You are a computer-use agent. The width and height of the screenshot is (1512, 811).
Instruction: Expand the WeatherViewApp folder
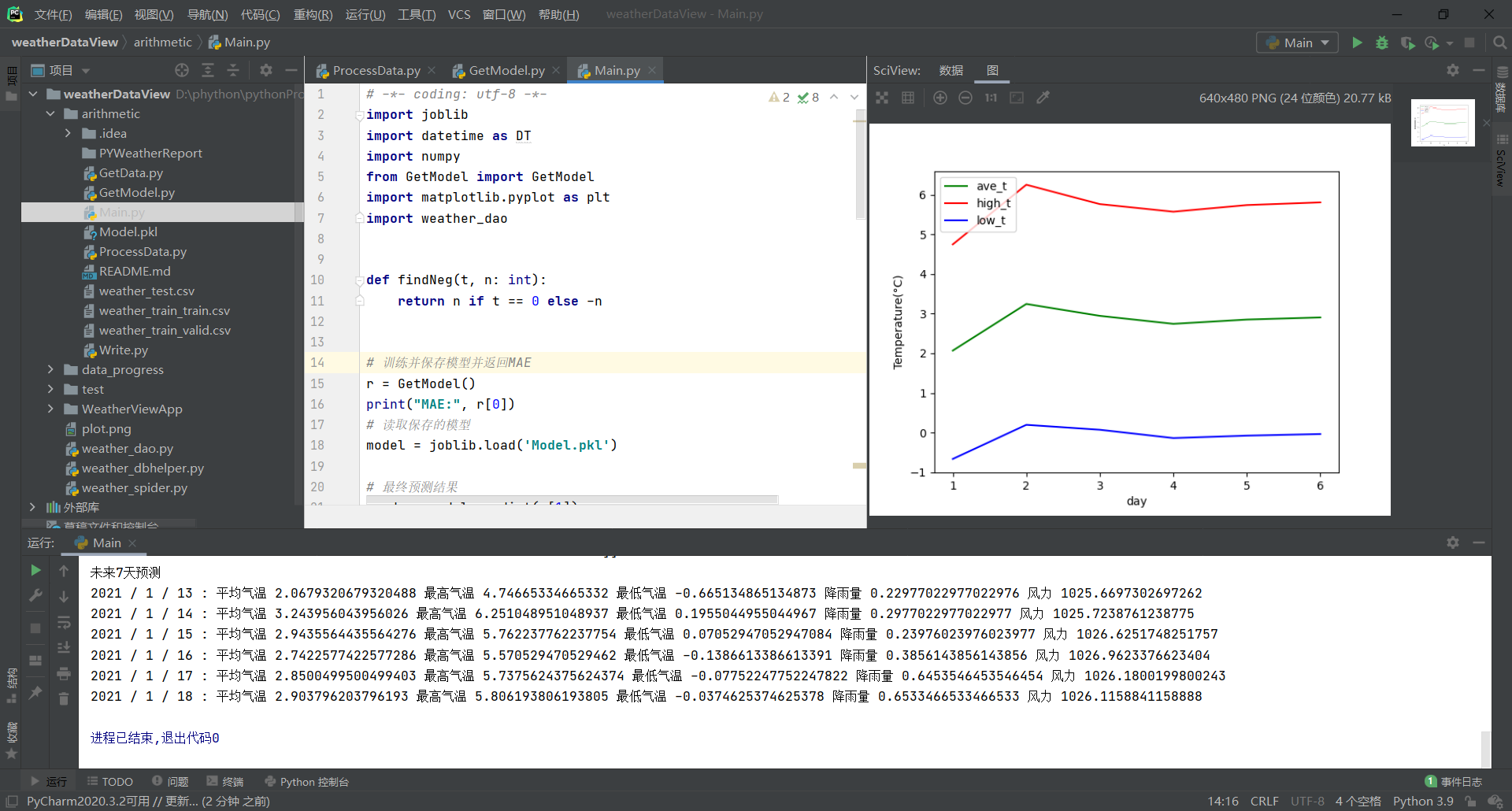50,409
